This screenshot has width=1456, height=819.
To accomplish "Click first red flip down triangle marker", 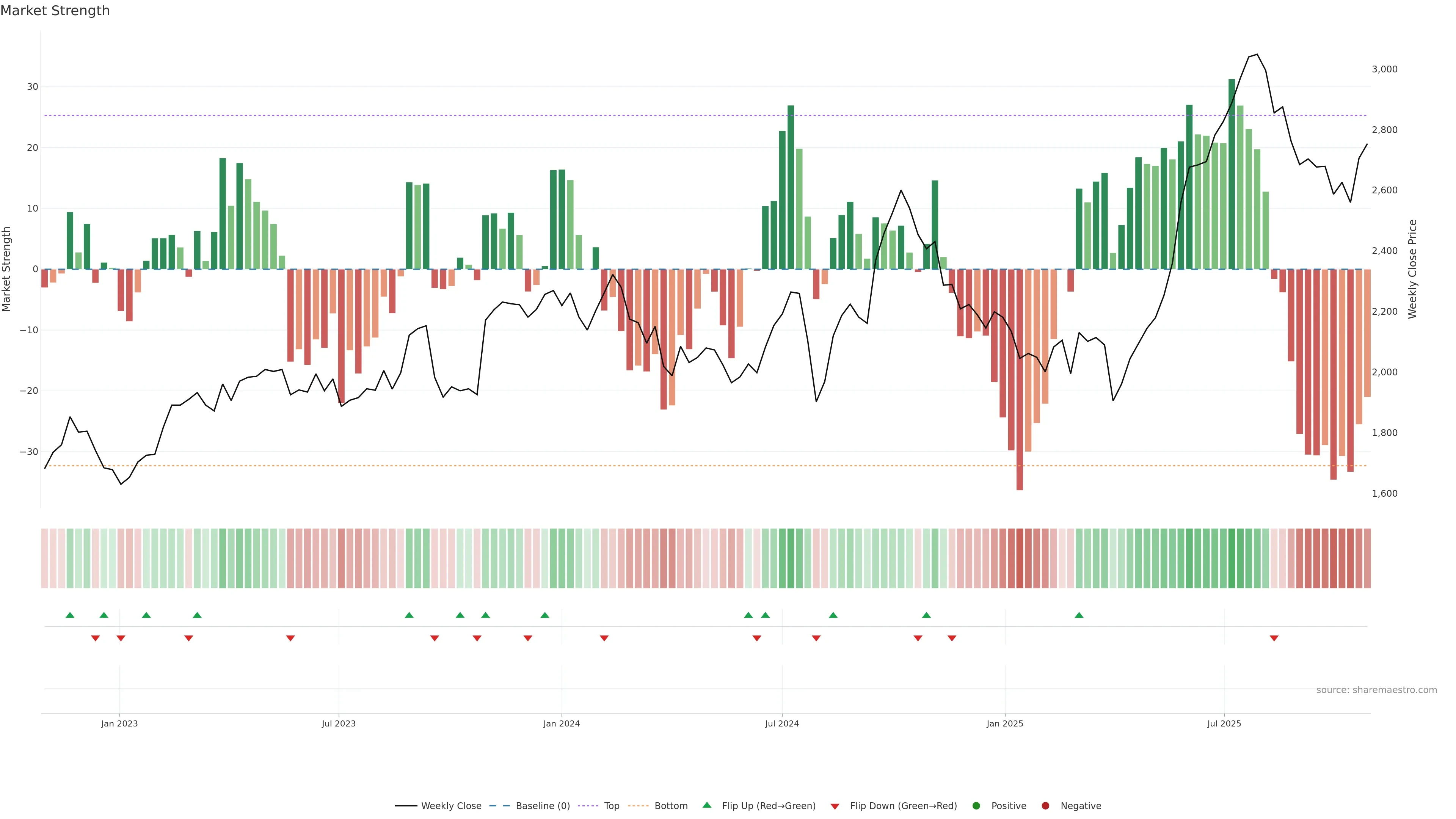I will point(96,638).
